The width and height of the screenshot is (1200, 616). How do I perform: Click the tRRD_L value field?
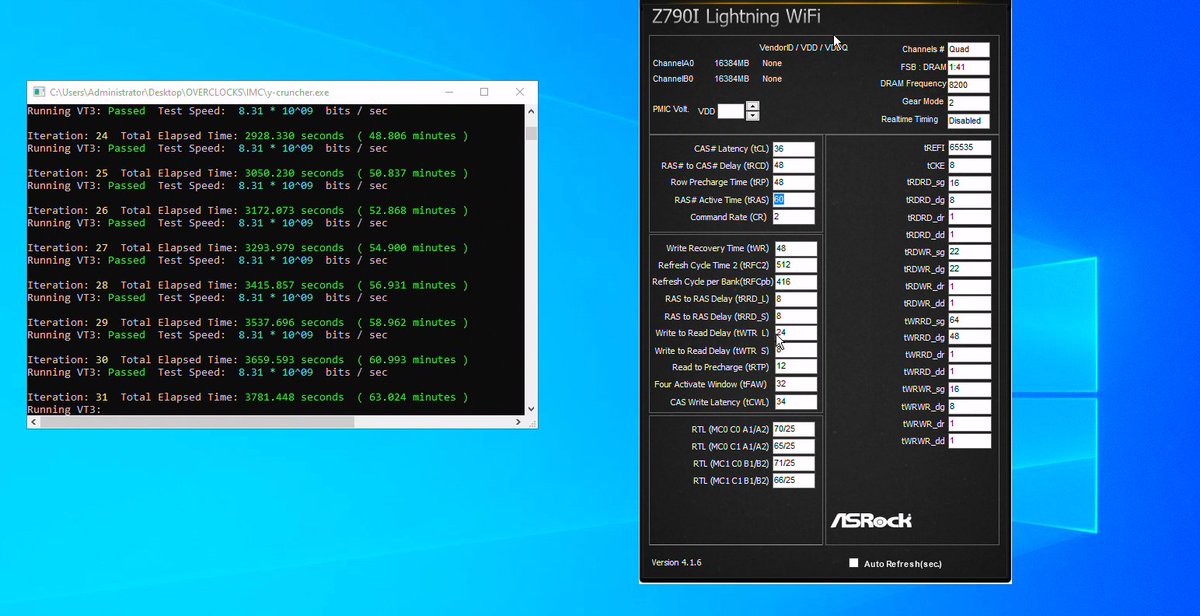click(x=795, y=299)
